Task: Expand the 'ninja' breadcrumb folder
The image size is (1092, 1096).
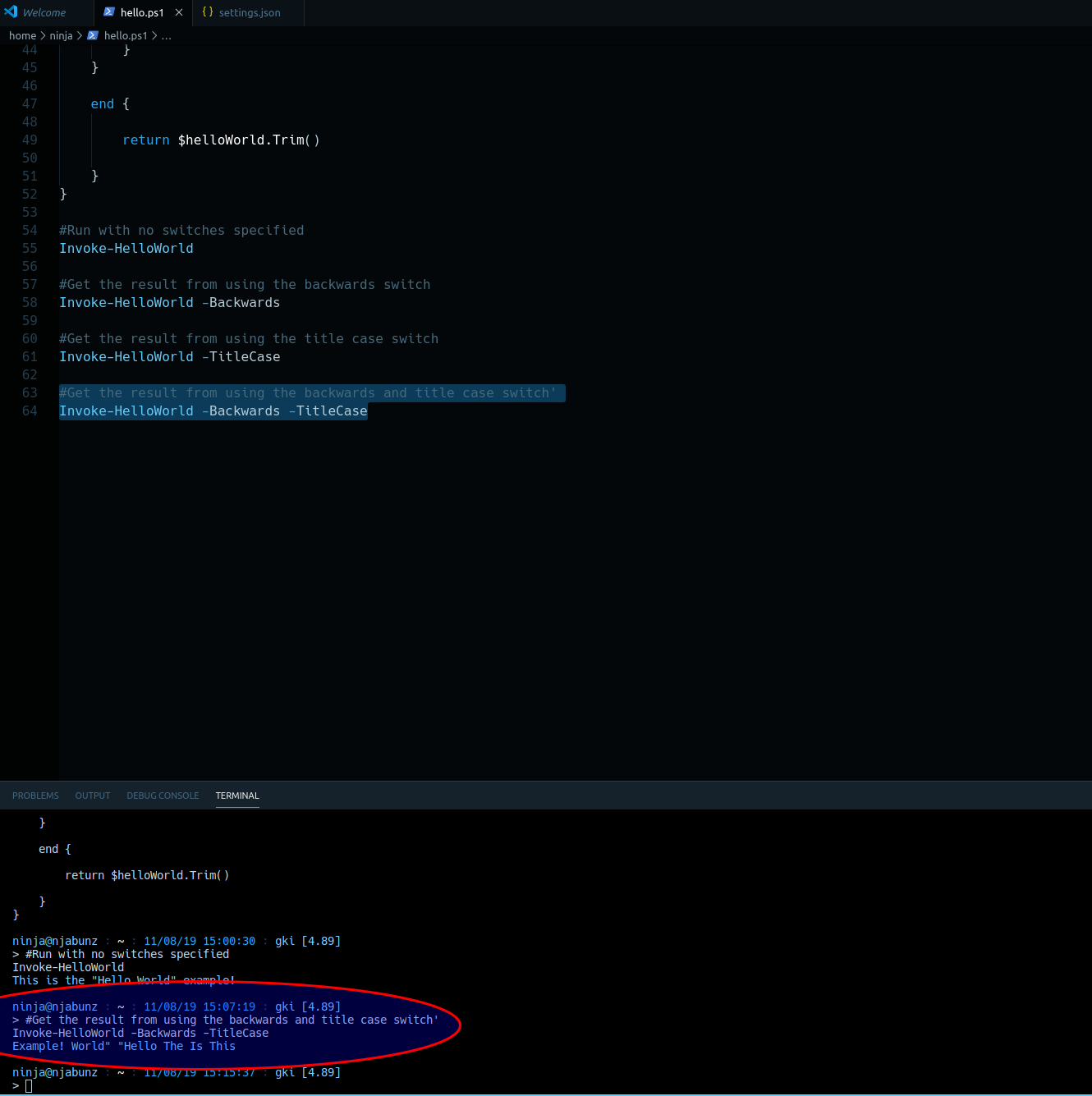Action: click(61, 35)
